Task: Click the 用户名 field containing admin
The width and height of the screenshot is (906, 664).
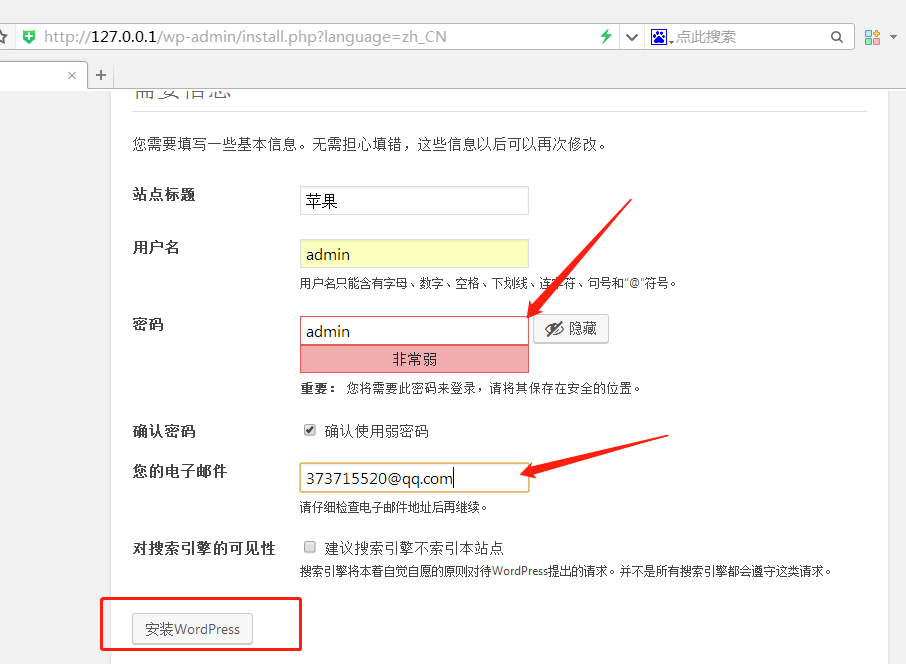Action: (x=414, y=254)
